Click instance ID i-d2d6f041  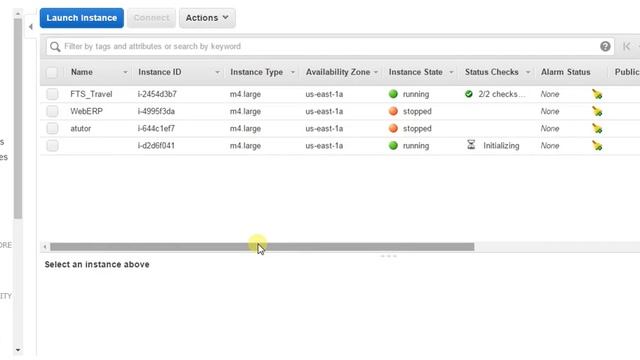click(156, 146)
